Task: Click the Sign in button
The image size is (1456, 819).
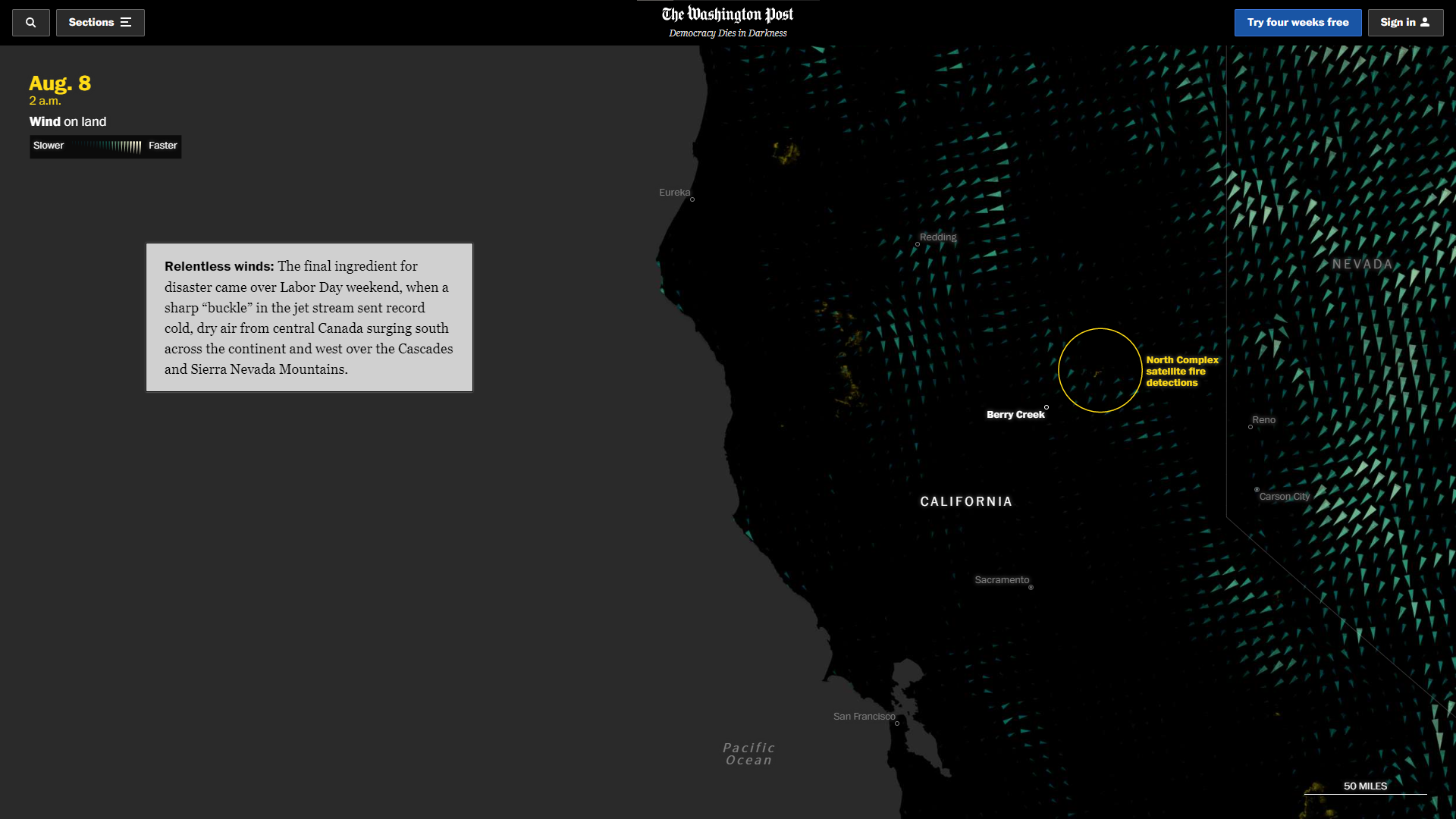Action: click(1404, 23)
